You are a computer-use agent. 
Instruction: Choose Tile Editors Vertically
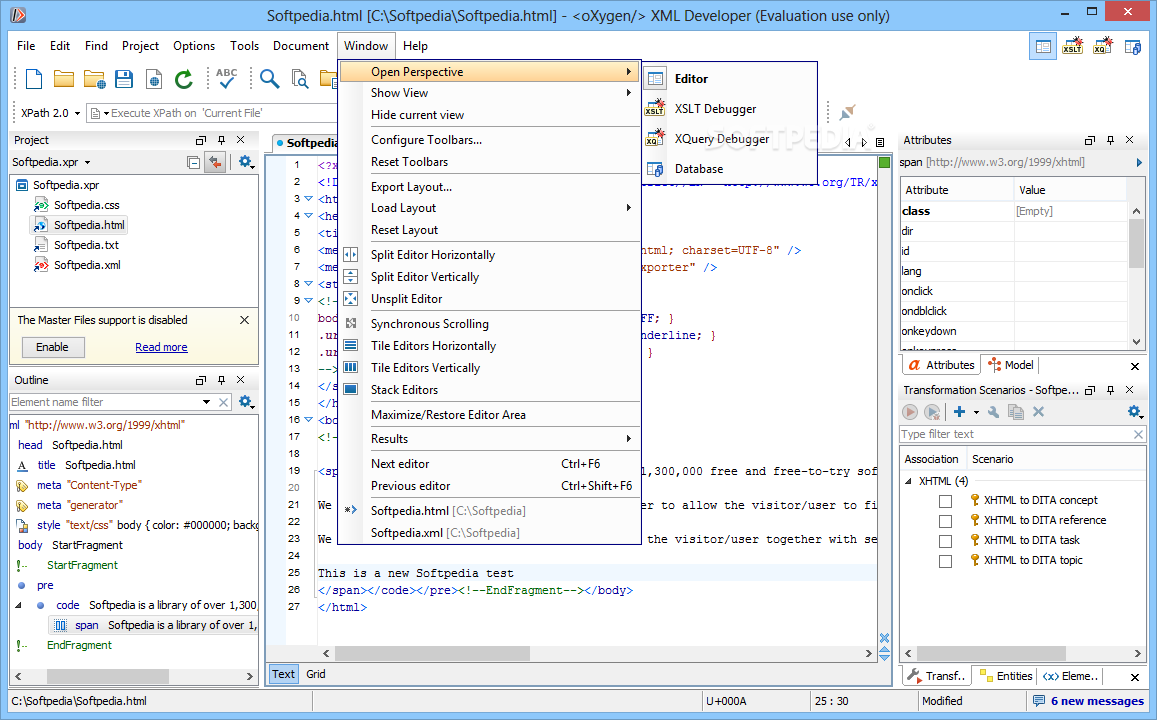pyautogui.click(x=489, y=368)
